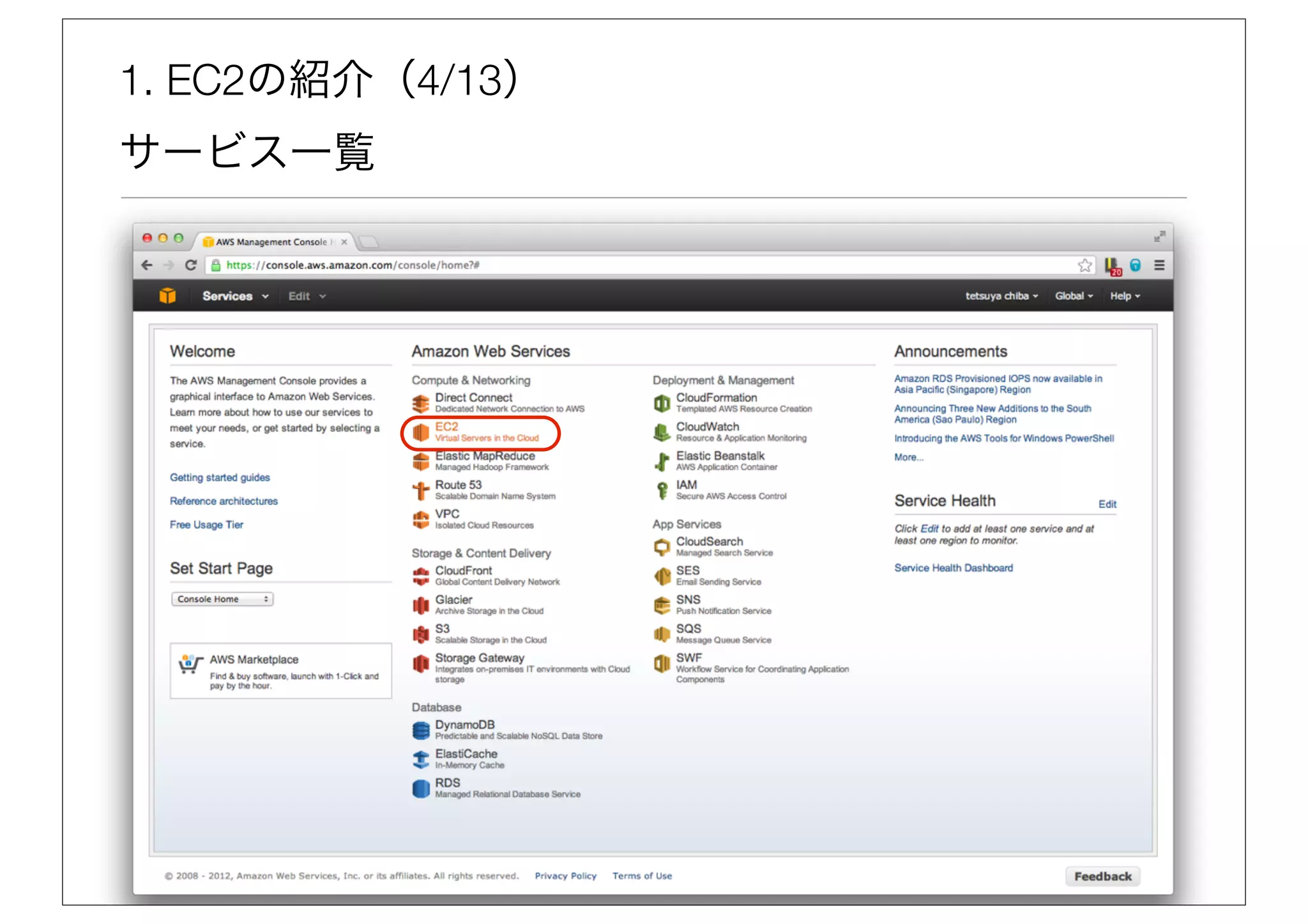This screenshot has height=924, width=1308.
Task: Expand the Help dropdown menu
Action: (1125, 296)
